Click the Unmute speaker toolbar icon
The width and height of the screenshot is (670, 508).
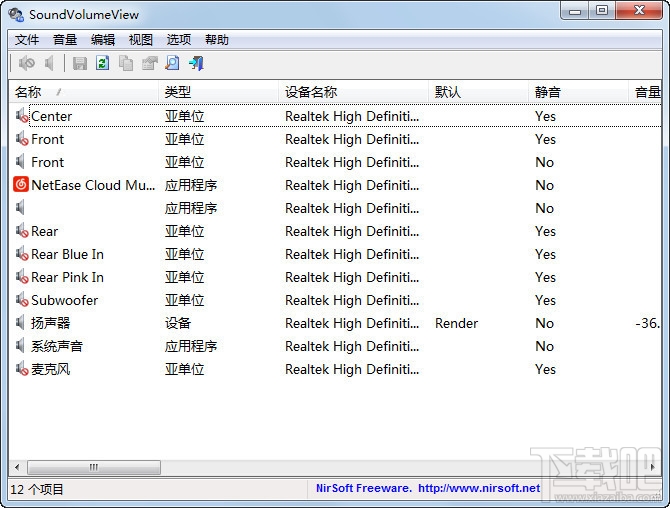point(49,64)
